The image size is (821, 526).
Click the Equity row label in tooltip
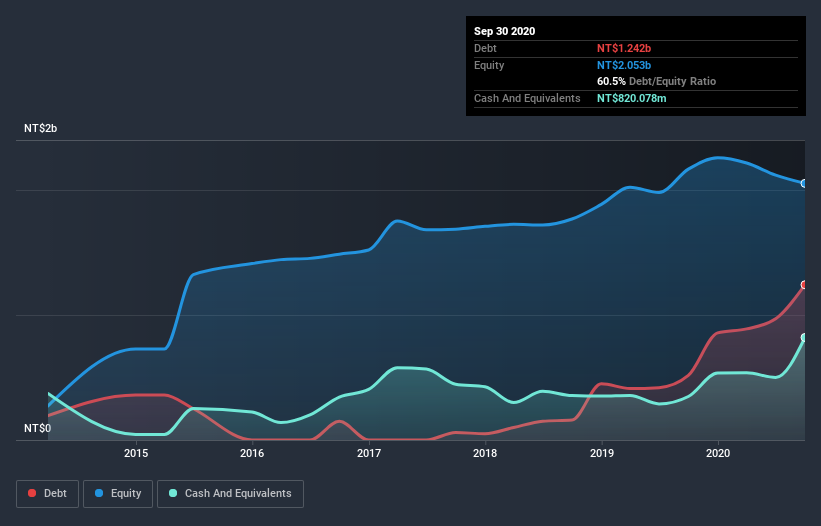[489, 65]
